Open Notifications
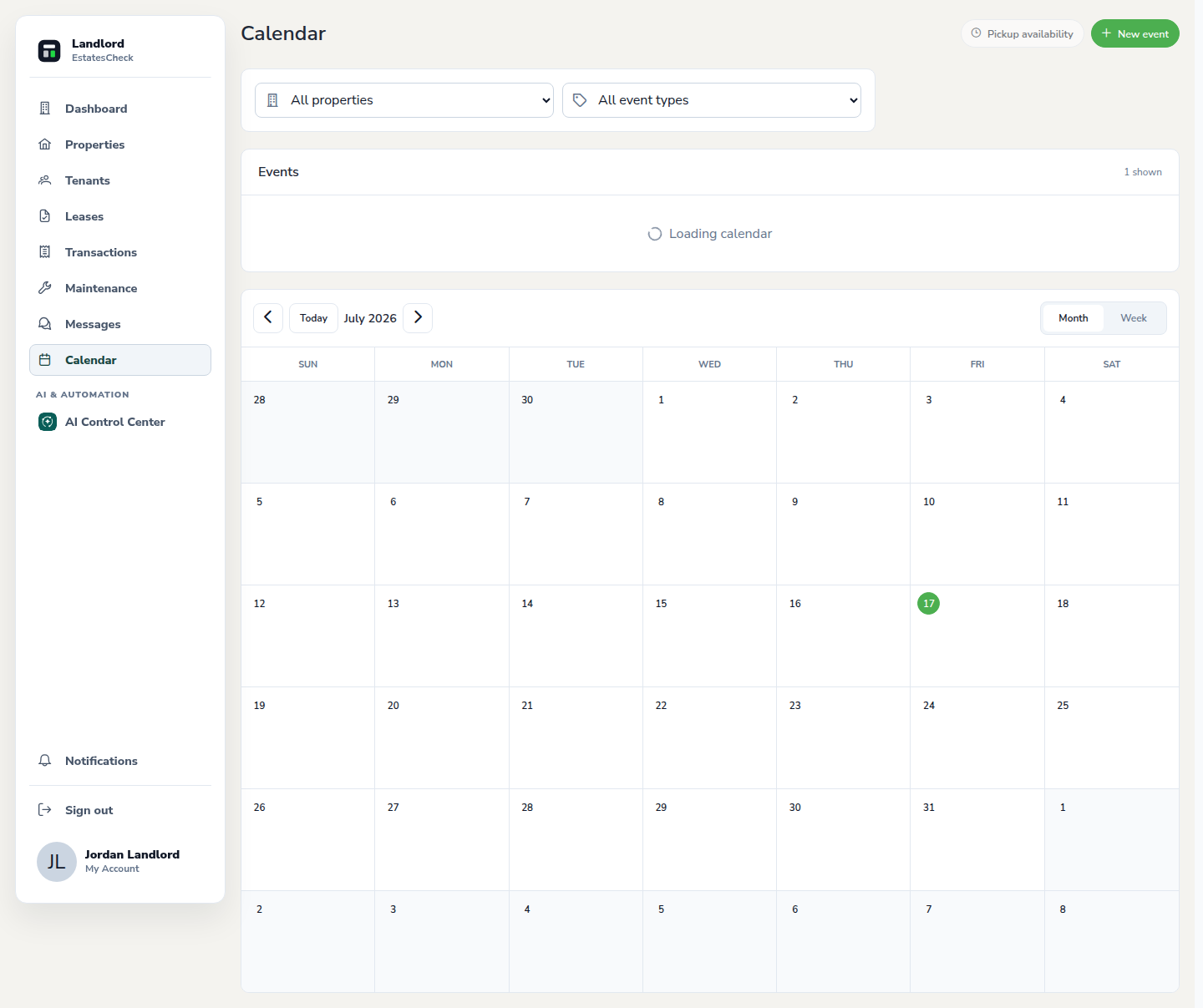Image resolution: width=1203 pixels, height=1008 pixels. 120,761
